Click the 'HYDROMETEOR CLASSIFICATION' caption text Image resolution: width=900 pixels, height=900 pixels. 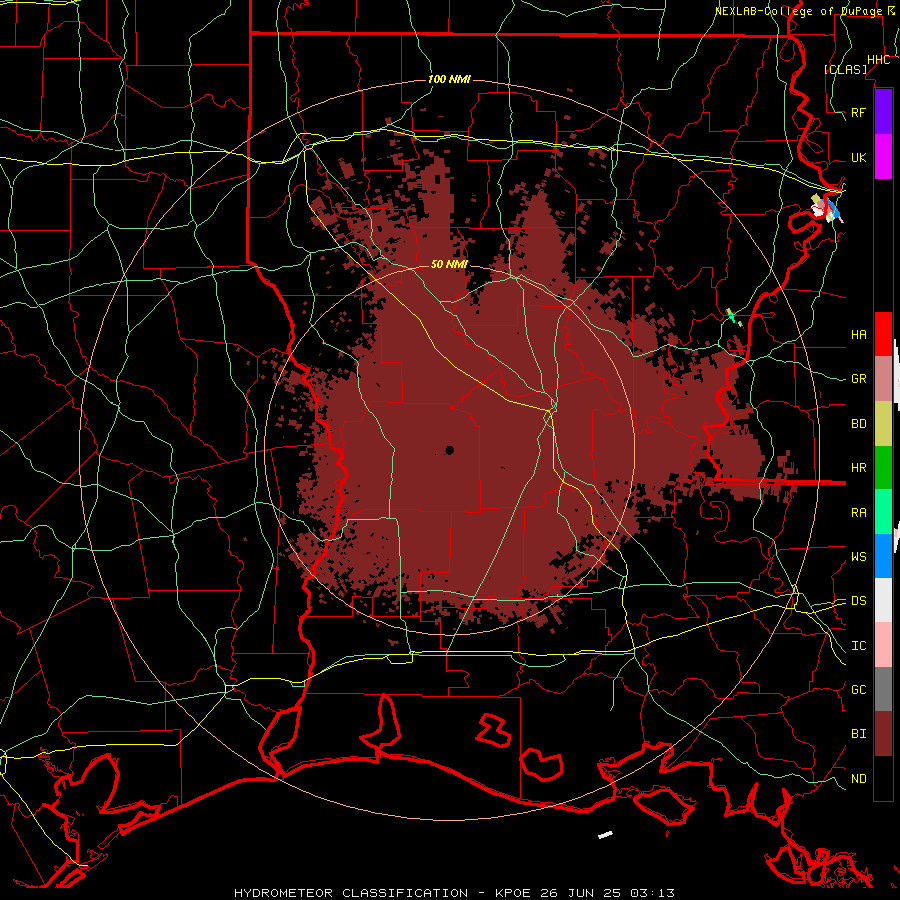tap(351, 893)
